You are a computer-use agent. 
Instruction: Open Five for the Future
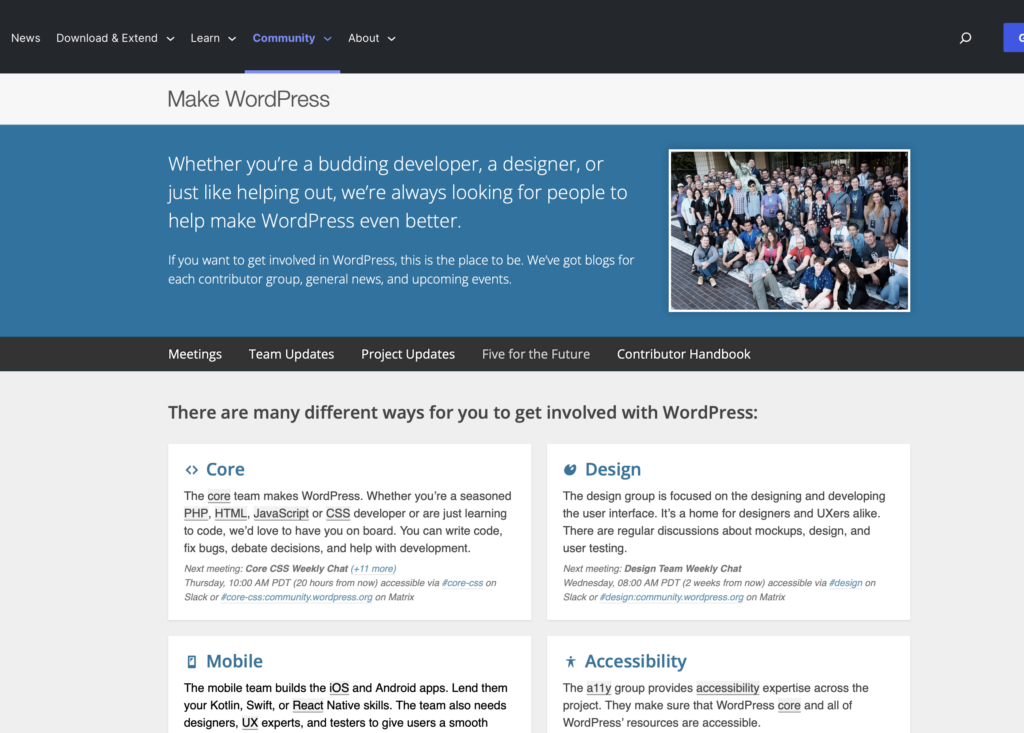coord(536,354)
